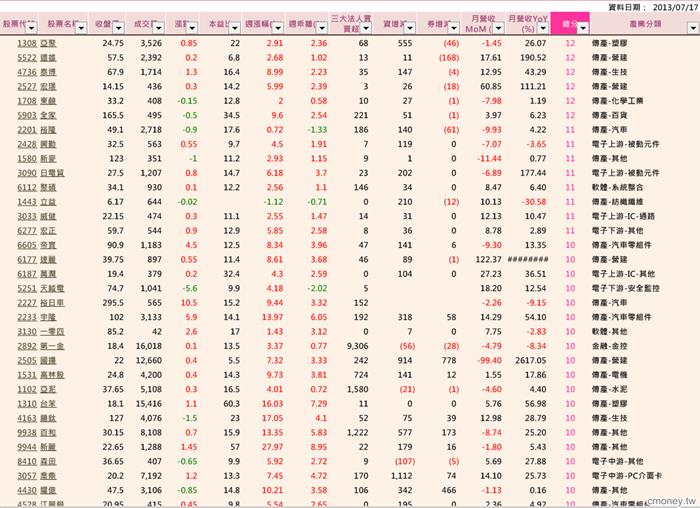
Task: Open stock code link 1310
Action: (27, 404)
